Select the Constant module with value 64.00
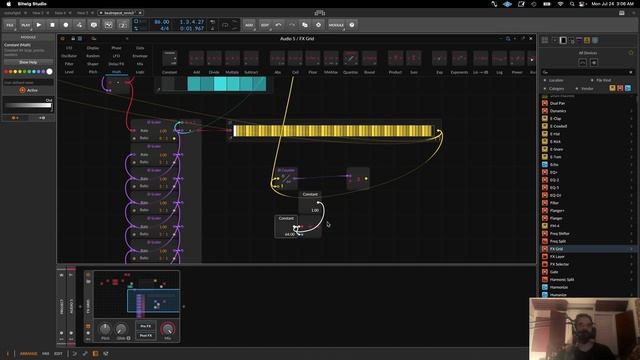 [286, 227]
